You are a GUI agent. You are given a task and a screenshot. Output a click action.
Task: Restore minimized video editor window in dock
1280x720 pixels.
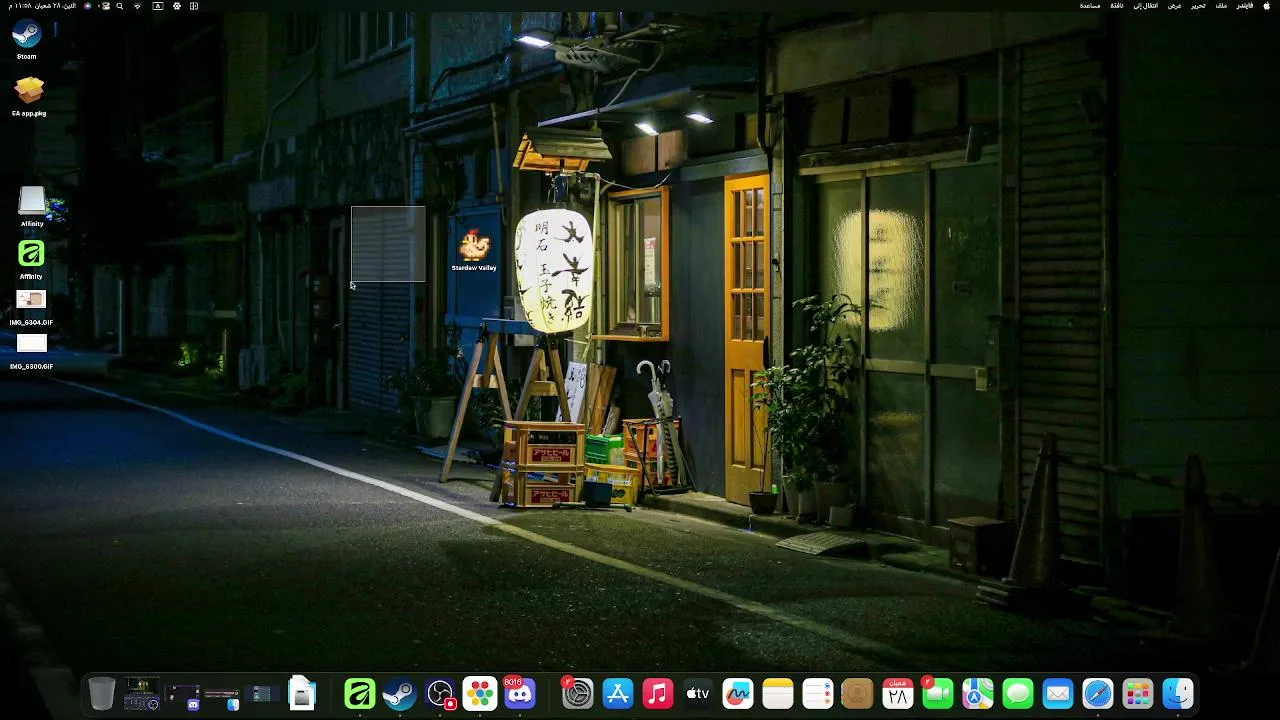pyautogui.click(x=141, y=694)
